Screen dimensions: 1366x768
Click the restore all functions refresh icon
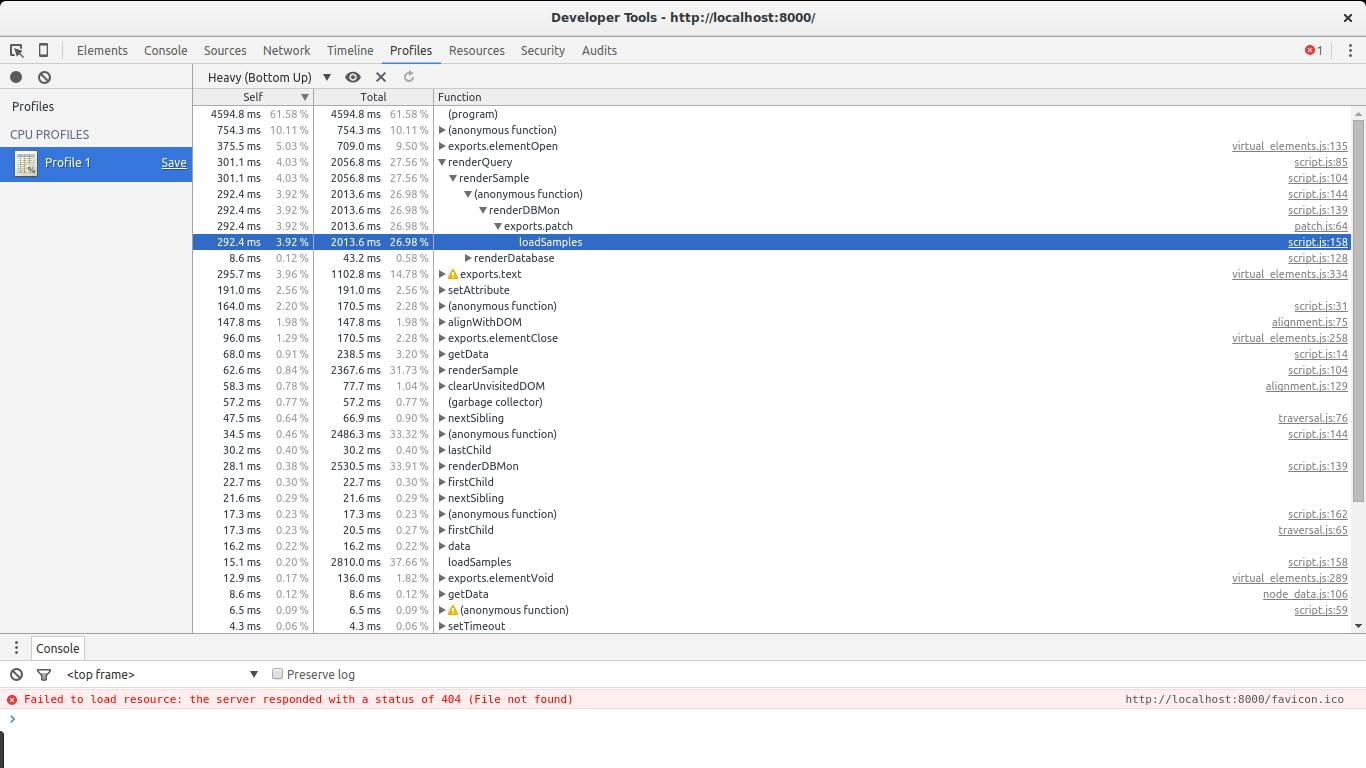tap(409, 77)
